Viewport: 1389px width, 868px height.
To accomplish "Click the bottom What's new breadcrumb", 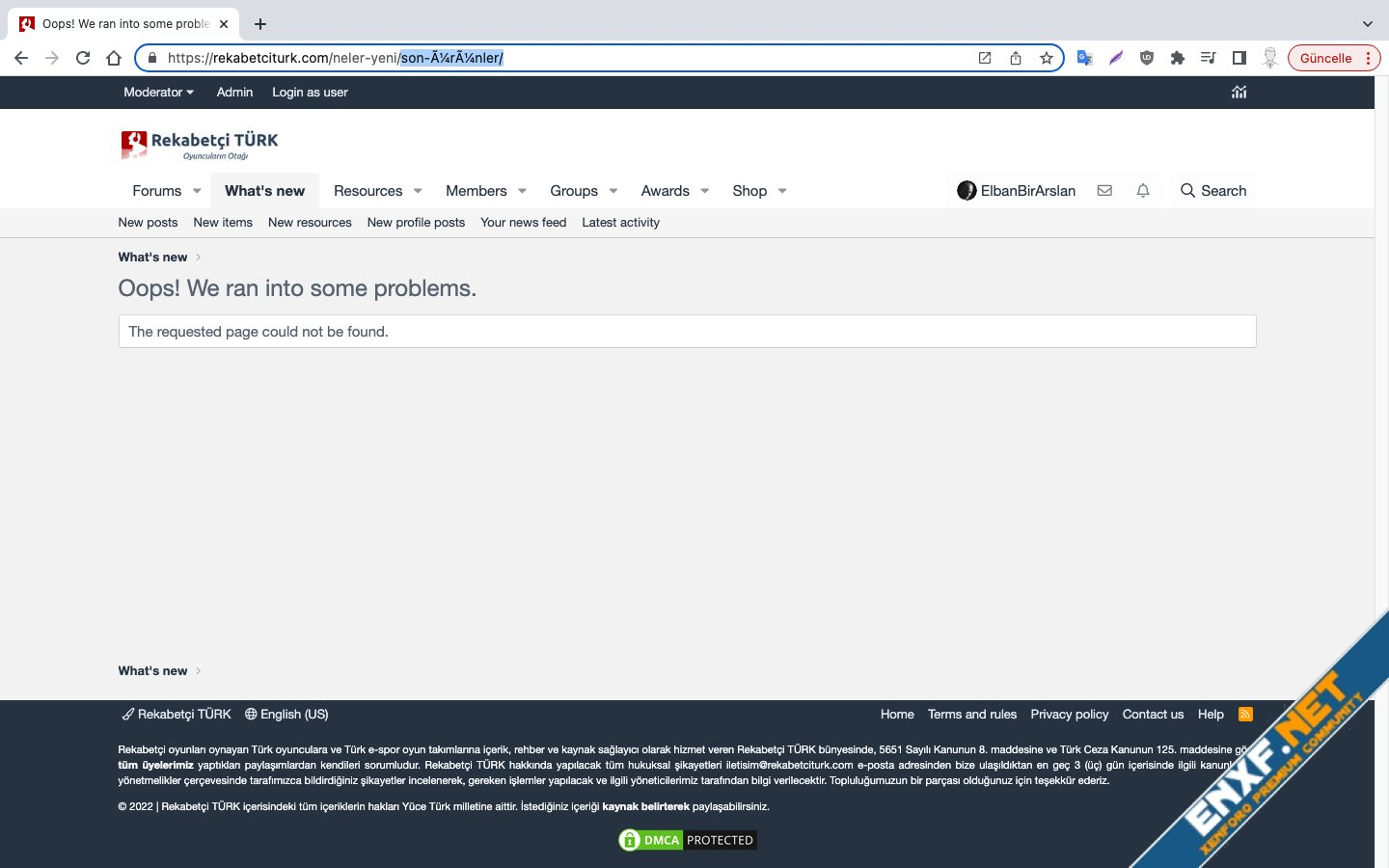I will [x=152, y=671].
